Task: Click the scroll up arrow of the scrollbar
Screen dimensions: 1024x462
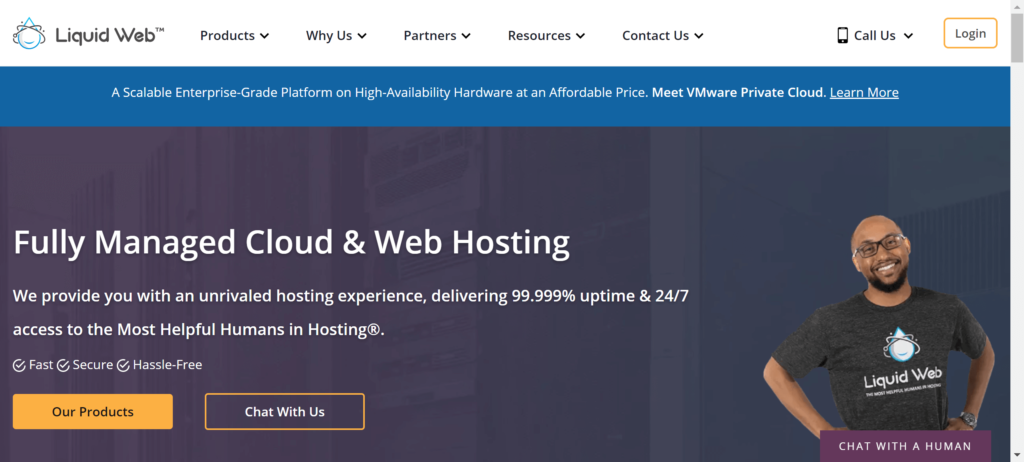Action: click(1017, 6)
